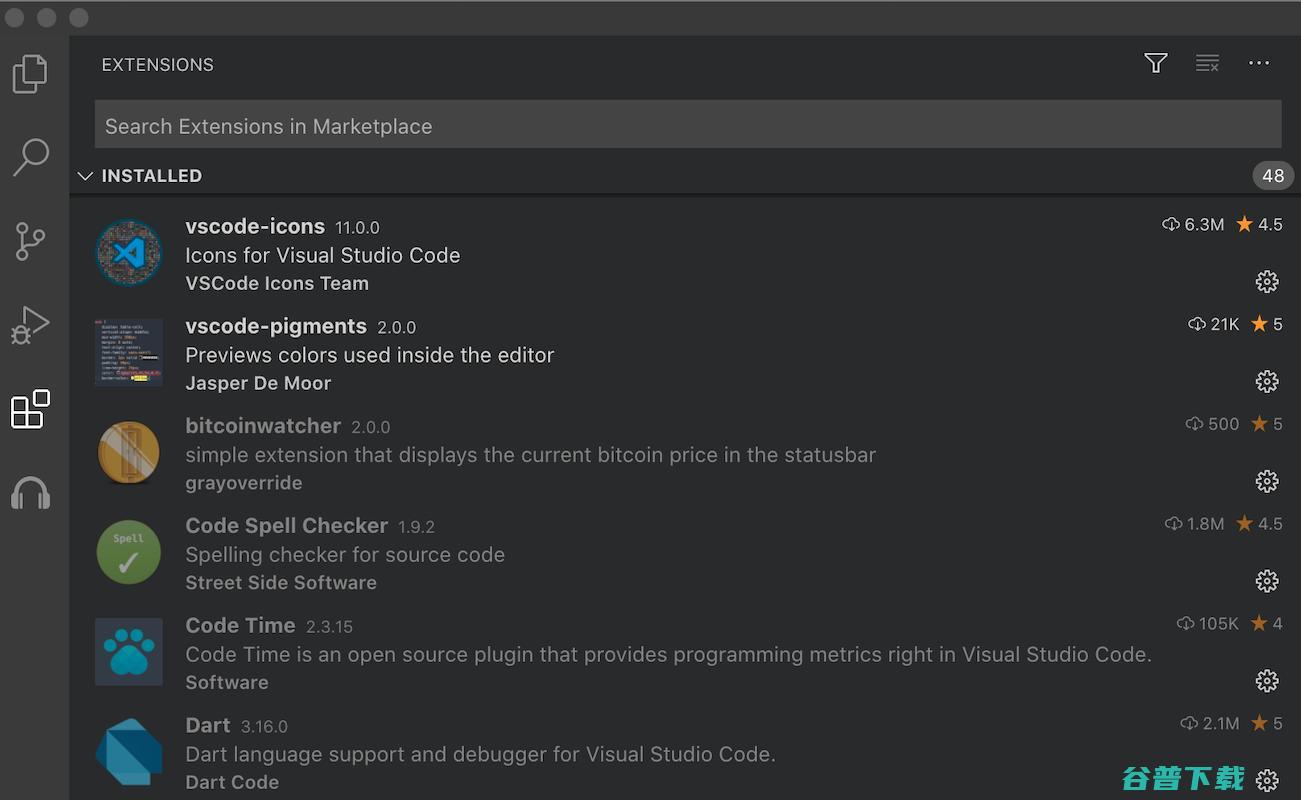Collapse the INSTALLED section chevron
Screen dimensions: 1301x800
pyautogui.click(x=85, y=176)
